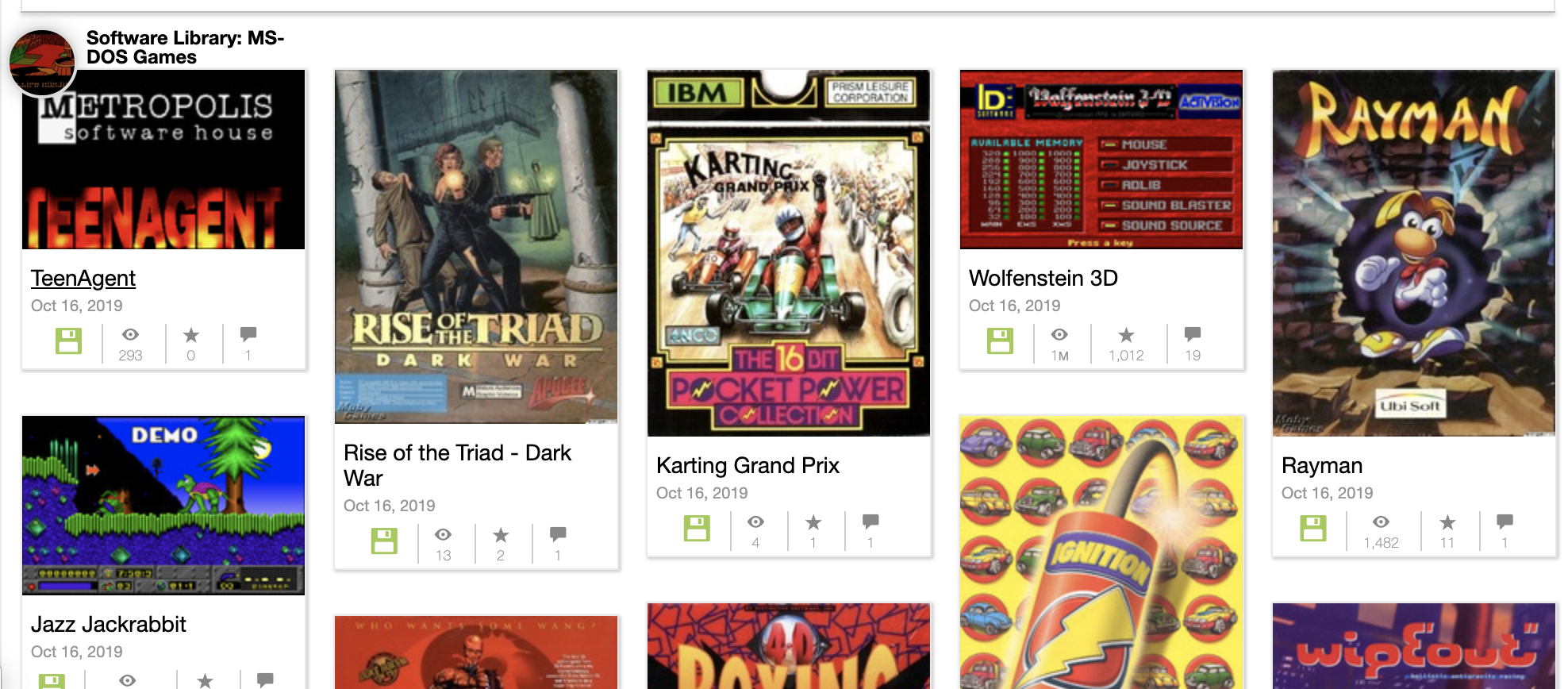The image size is (1568, 689).
Task: Open the Jazz Jackrabbit demo screenshot thumbnail
Action: (x=163, y=506)
